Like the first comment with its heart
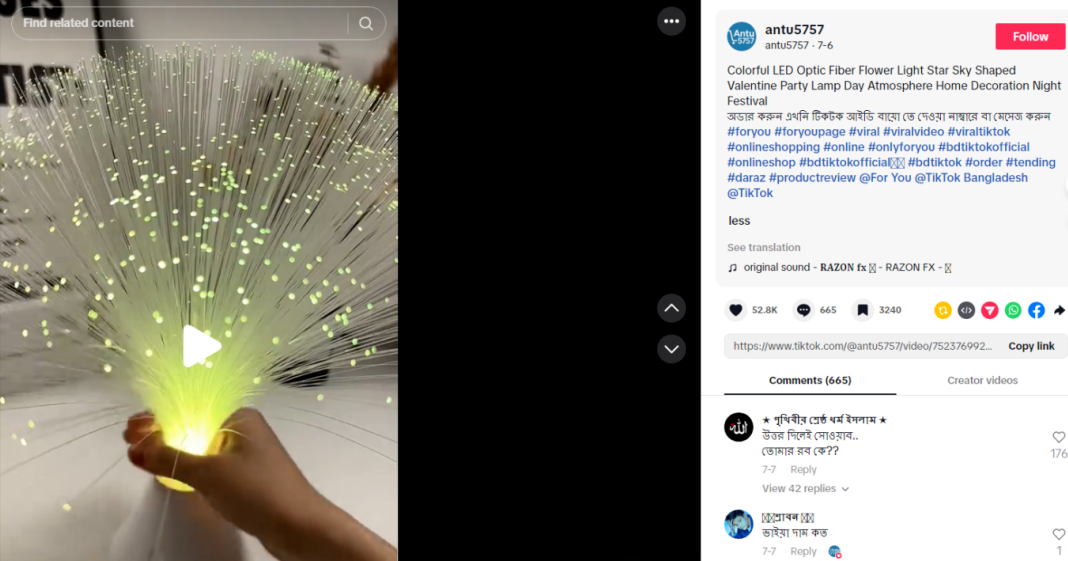 click(1058, 437)
